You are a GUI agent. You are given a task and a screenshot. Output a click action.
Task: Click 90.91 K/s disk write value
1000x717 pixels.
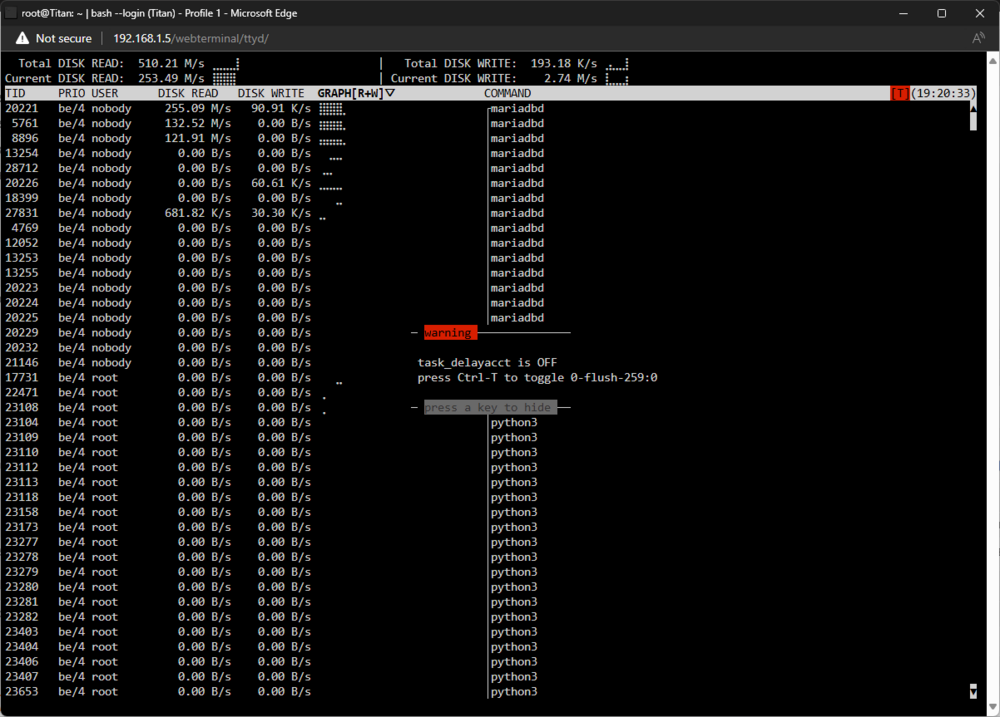[281, 108]
